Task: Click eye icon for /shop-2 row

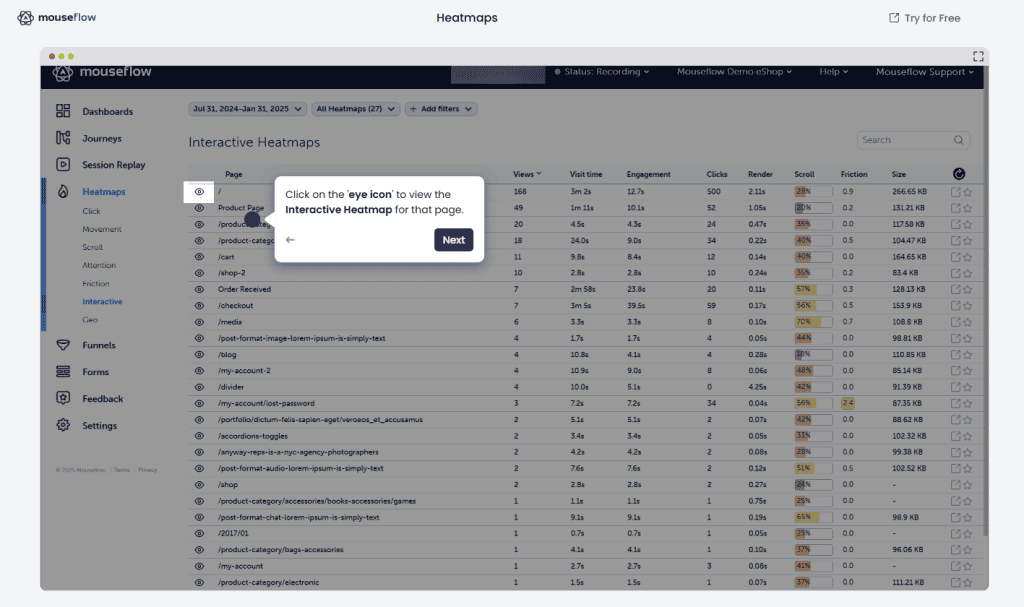Action: (199, 273)
